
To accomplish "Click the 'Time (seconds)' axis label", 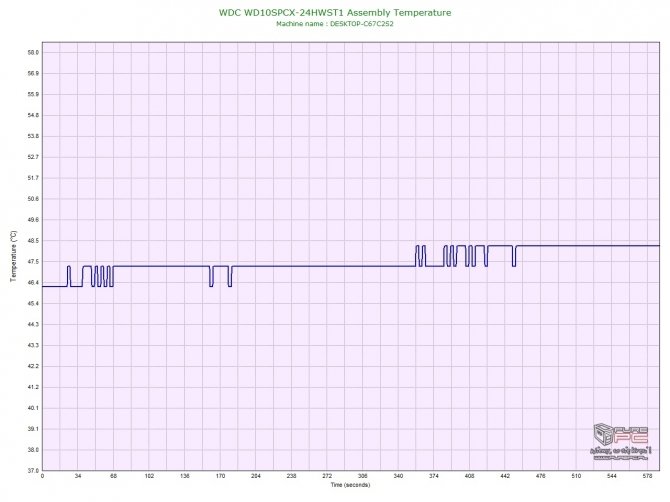I will click(x=350, y=485).
